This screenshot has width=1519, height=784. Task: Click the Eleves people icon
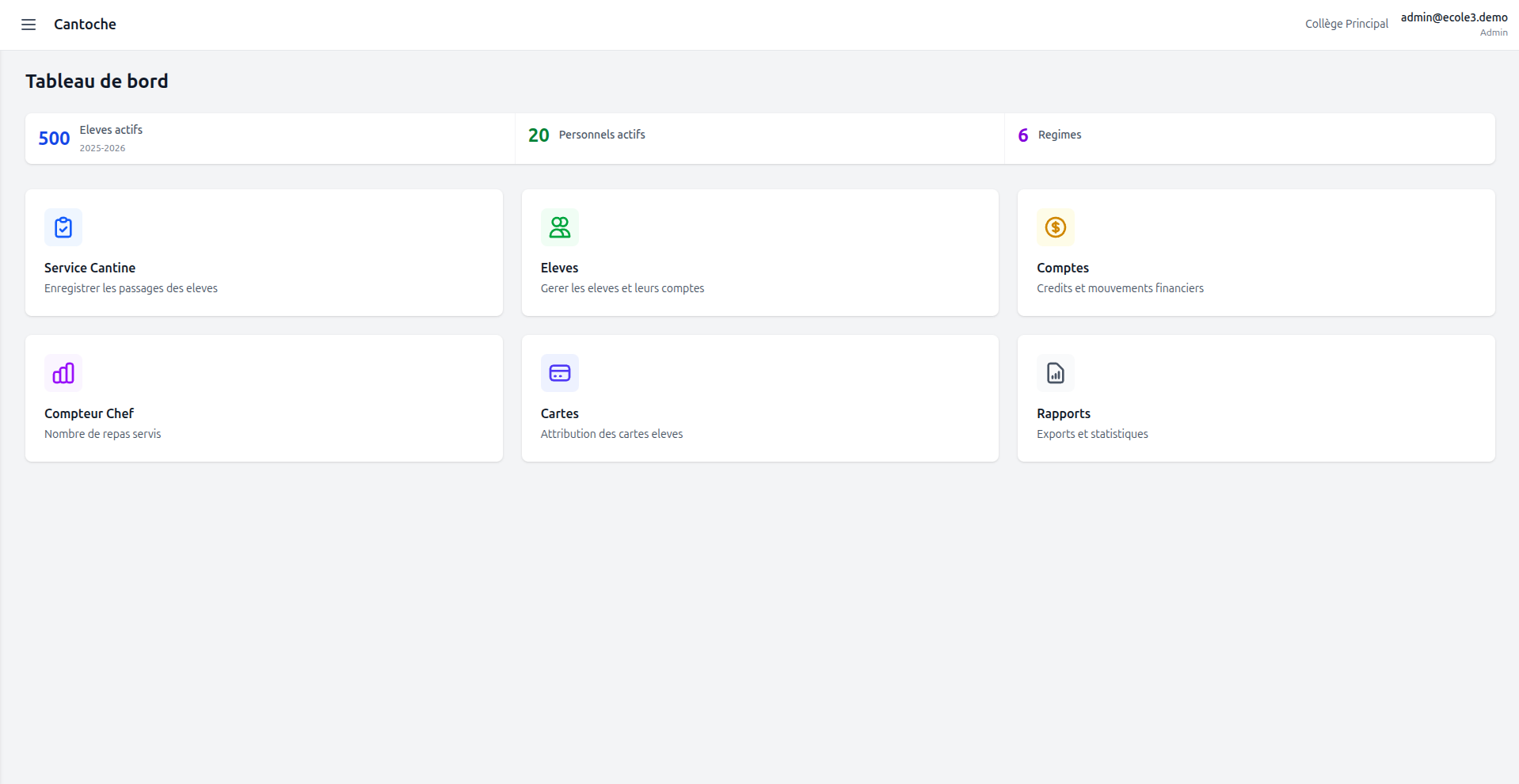pyautogui.click(x=559, y=227)
